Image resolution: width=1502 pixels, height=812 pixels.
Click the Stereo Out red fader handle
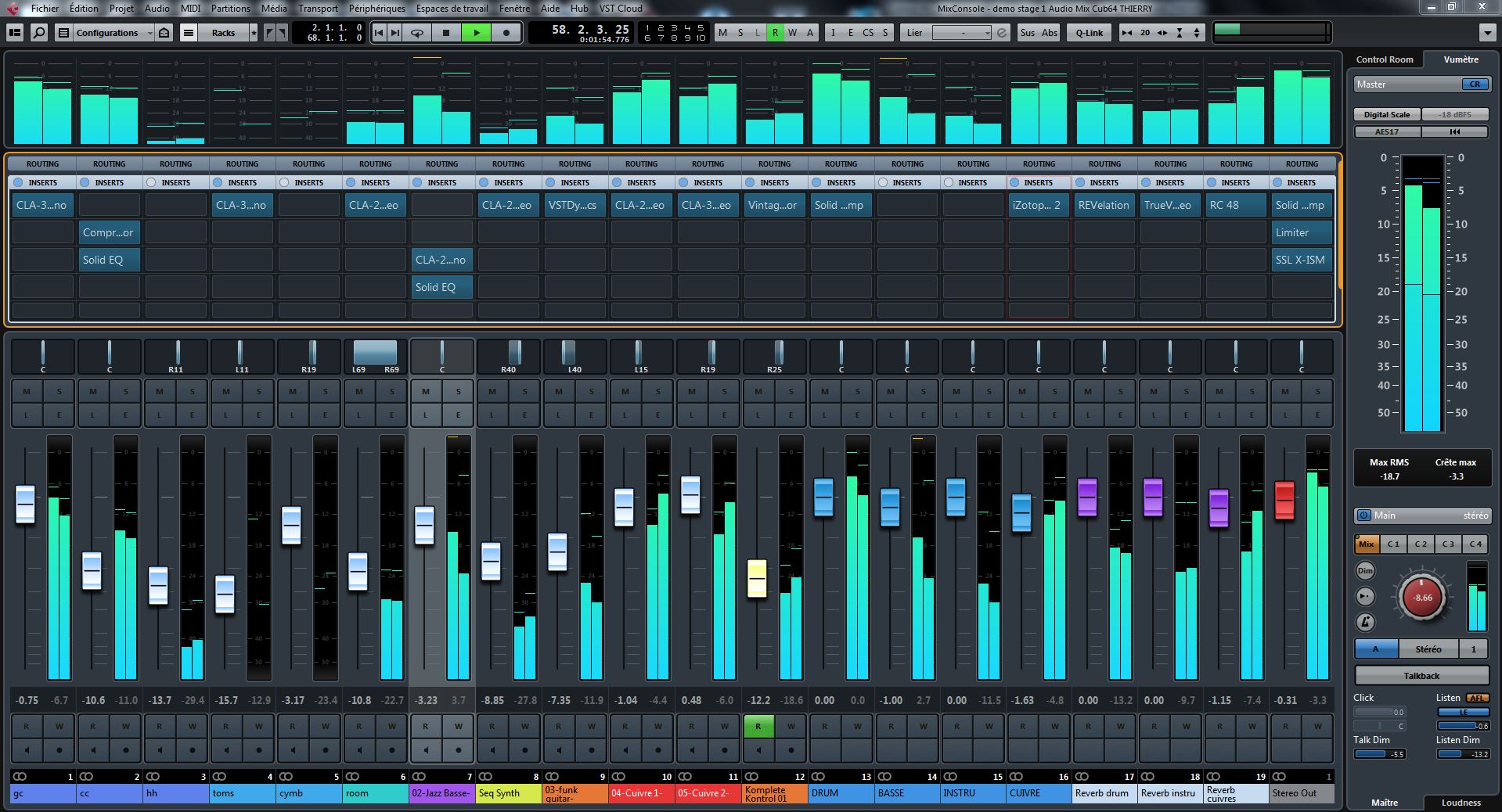click(1284, 500)
